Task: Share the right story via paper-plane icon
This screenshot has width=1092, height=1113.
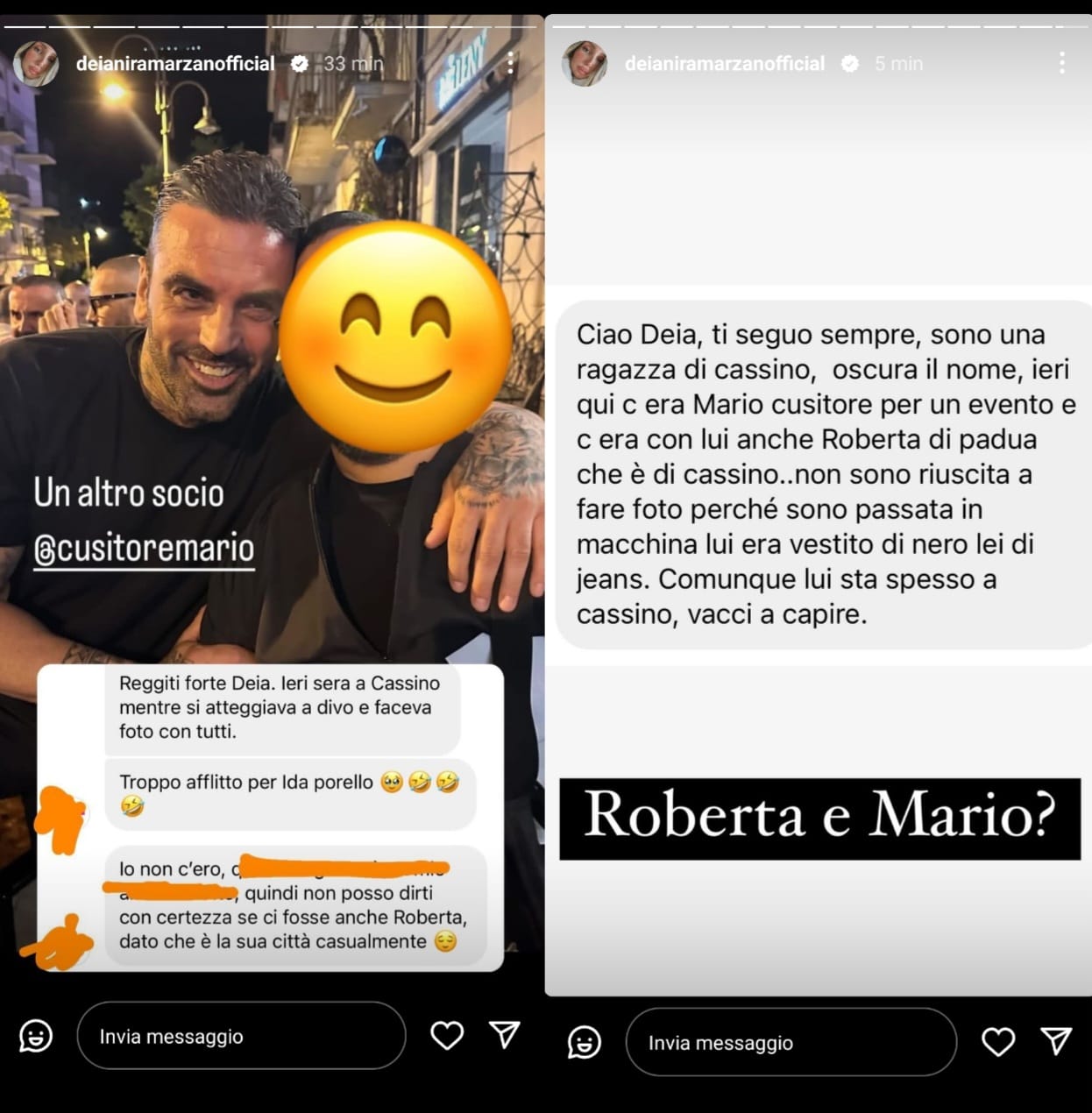Action: coord(1056,1041)
